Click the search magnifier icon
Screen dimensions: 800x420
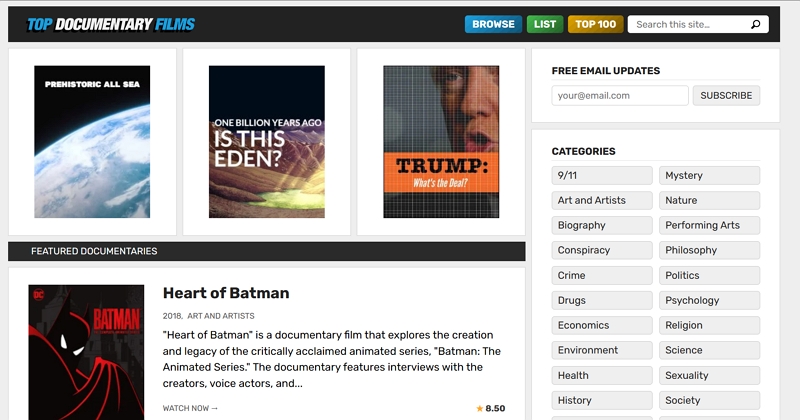click(x=755, y=25)
